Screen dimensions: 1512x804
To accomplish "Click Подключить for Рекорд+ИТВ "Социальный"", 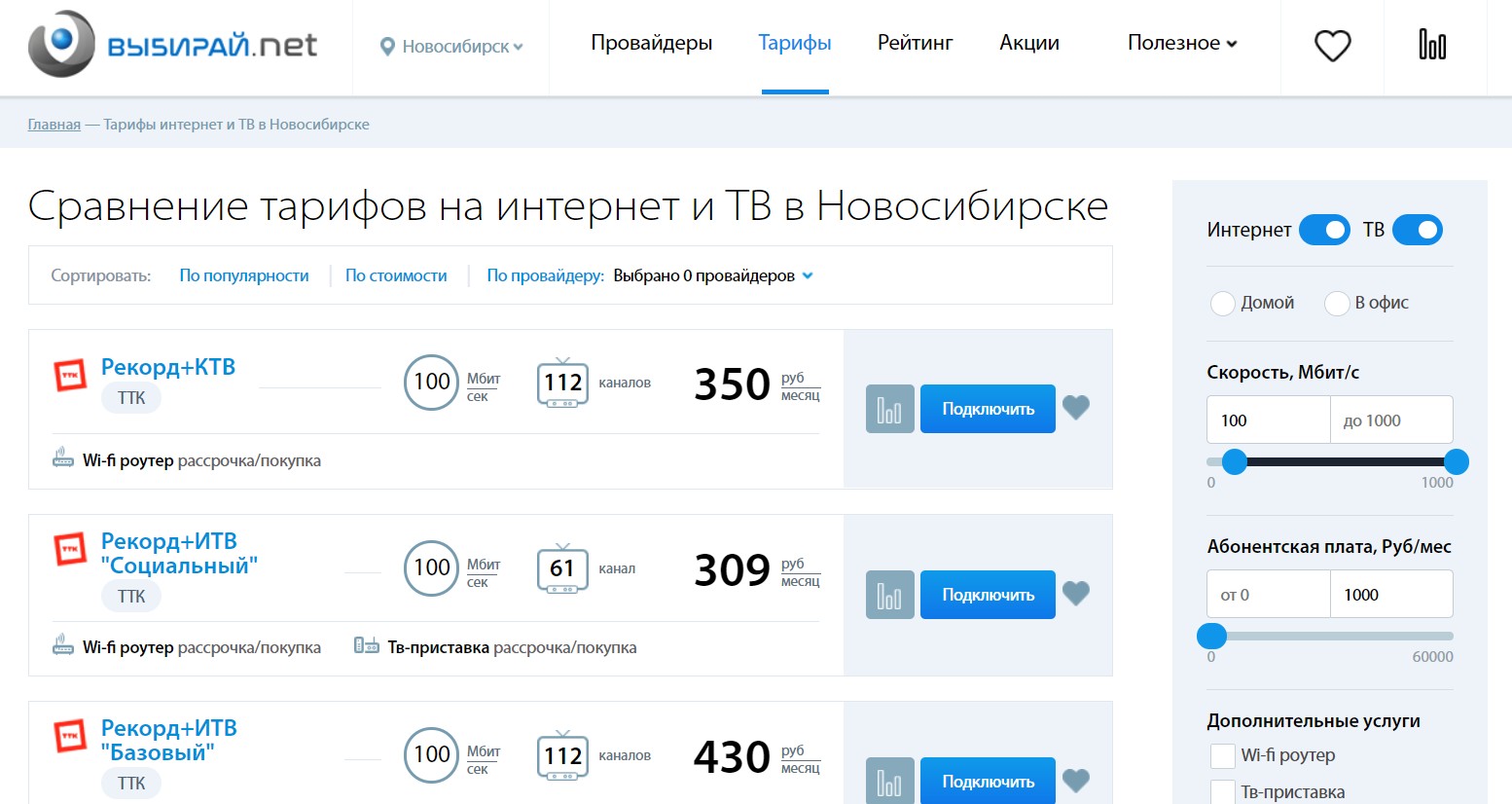I will (x=988, y=595).
